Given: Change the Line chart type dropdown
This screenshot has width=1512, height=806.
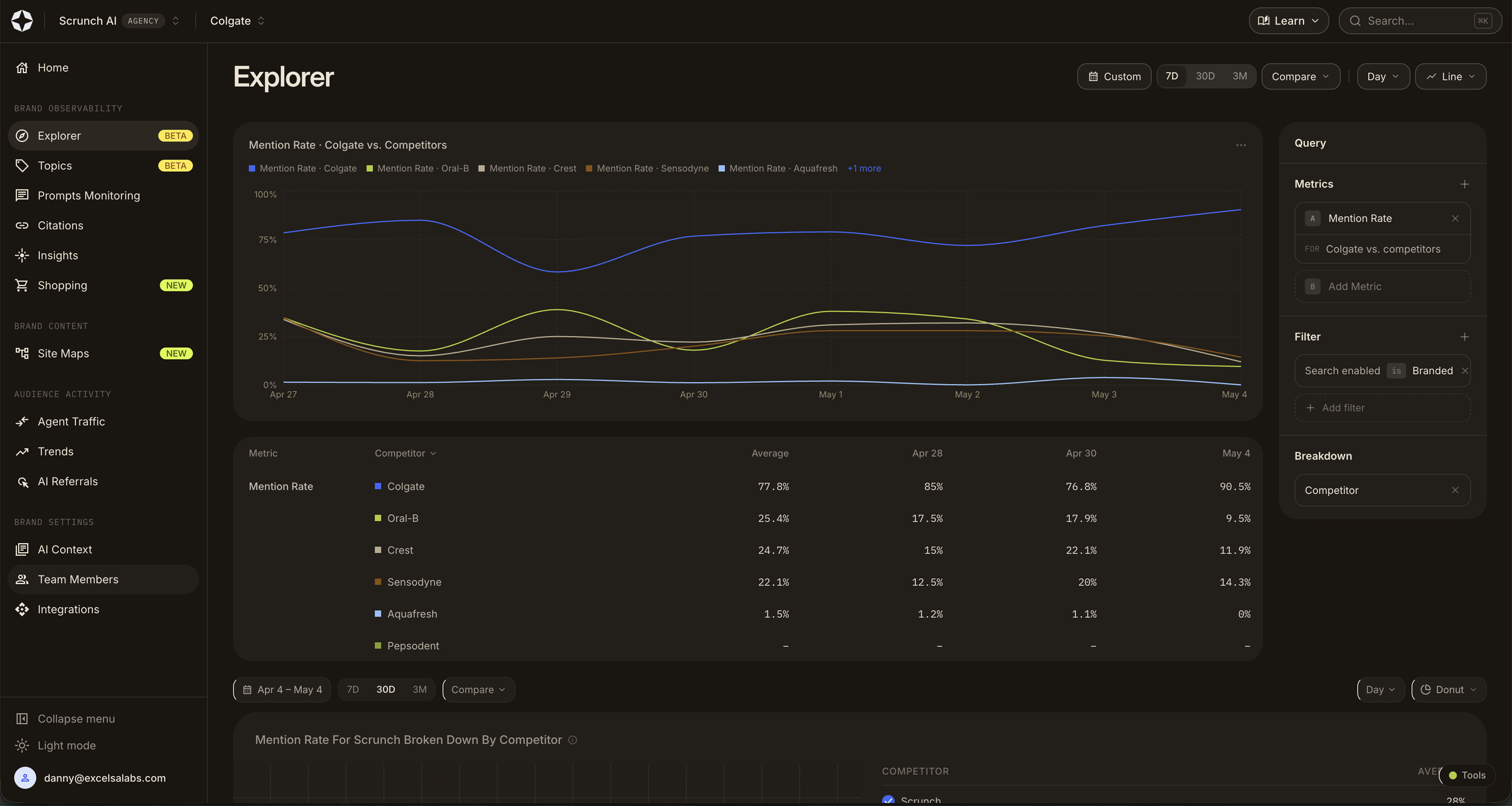Looking at the screenshot, I should [1450, 77].
